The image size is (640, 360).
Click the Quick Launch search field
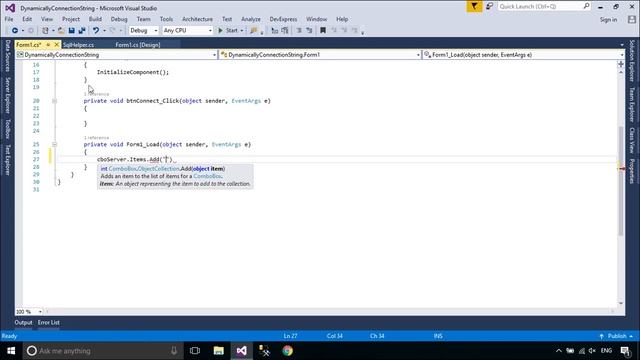click(544, 7)
